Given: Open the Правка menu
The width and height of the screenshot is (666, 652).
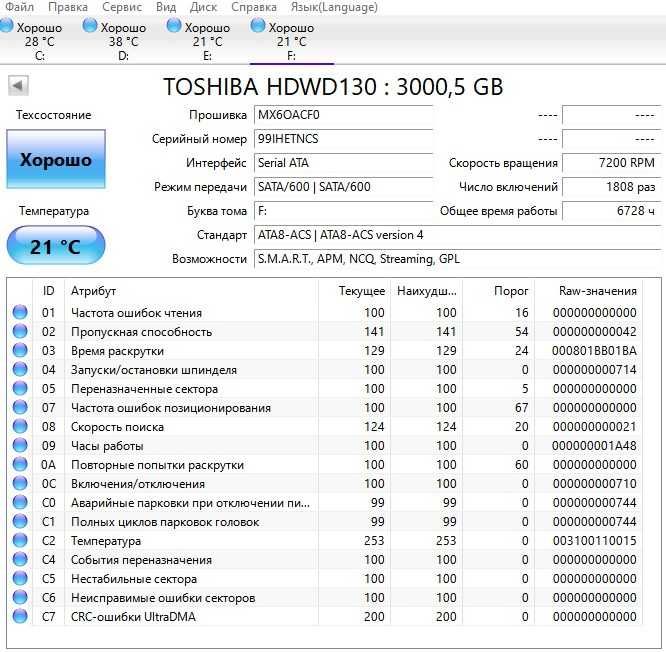Looking at the screenshot, I should 68,7.
